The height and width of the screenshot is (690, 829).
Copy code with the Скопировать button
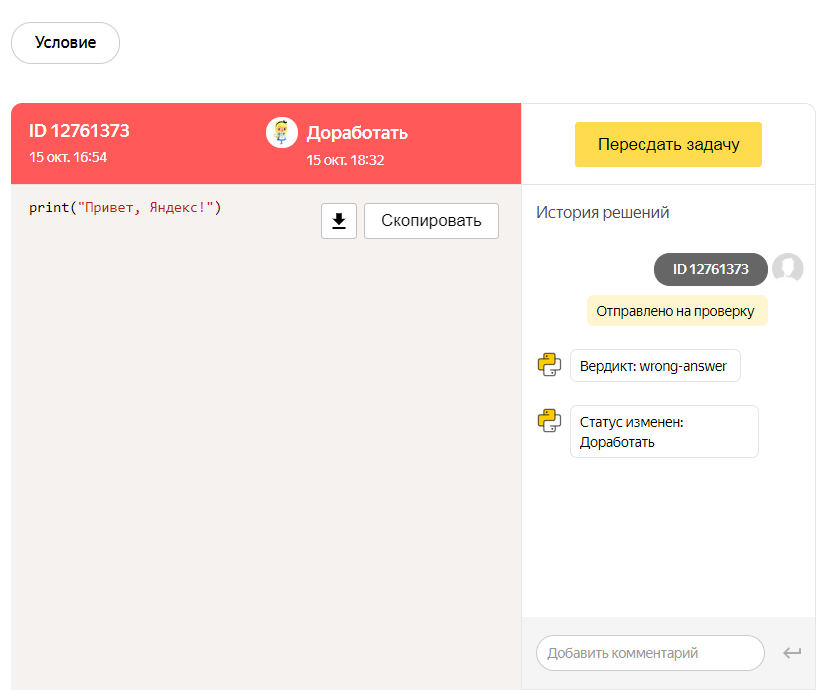pyautogui.click(x=431, y=221)
